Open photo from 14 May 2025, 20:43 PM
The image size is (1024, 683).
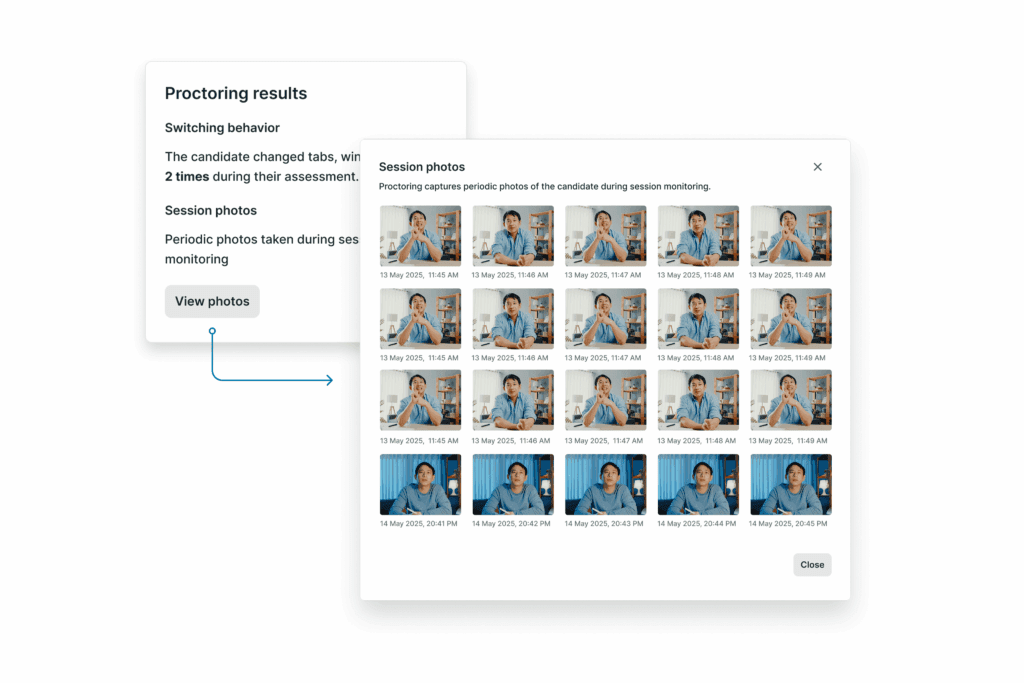coord(606,484)
